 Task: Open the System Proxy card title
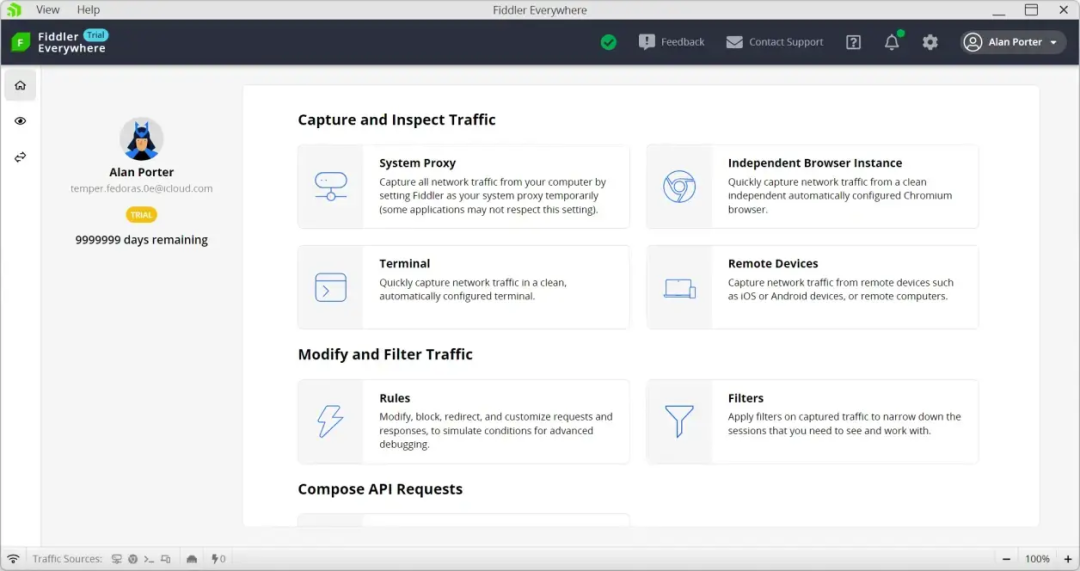[x=417, y=163]
